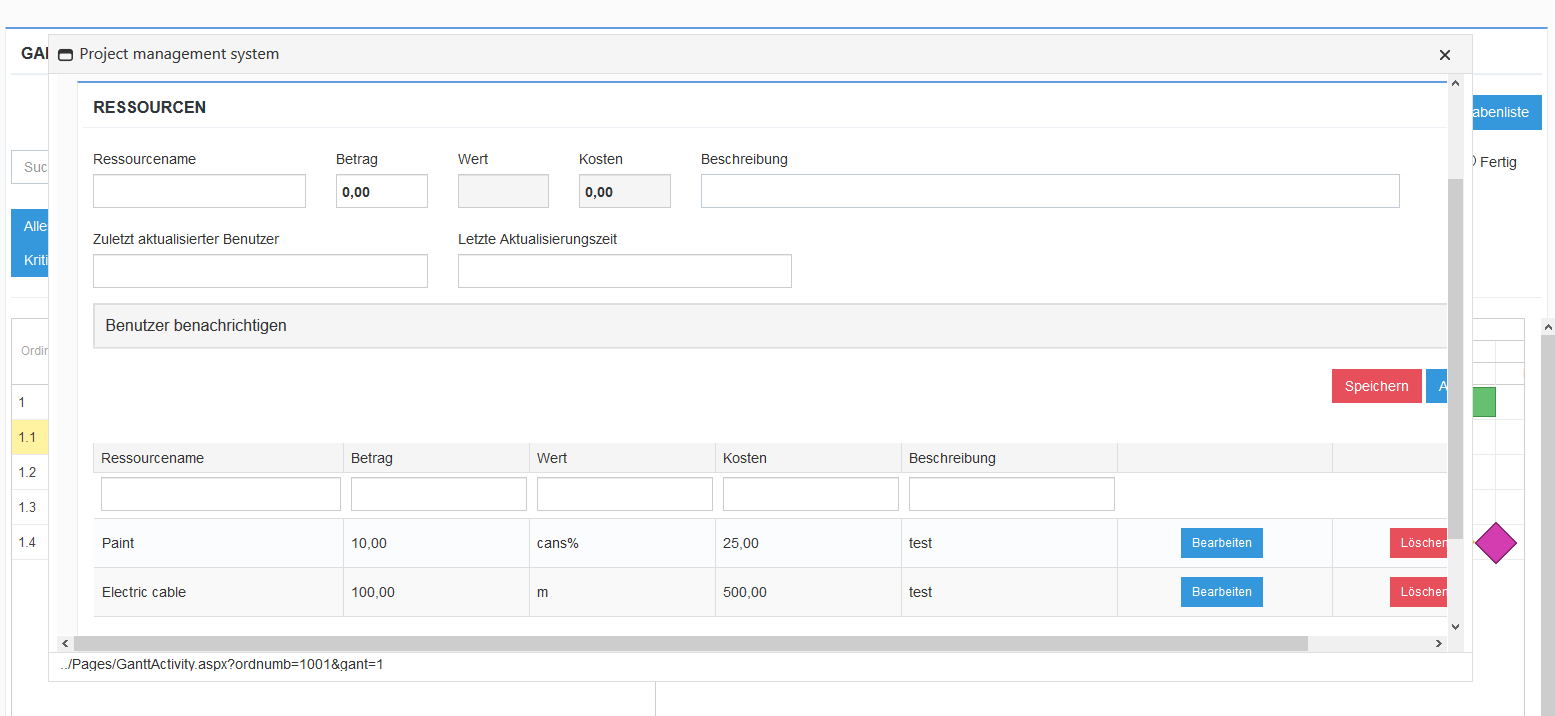Screen dimensions: 1555x716
Task: Click the Betrag filter box in the table
Action: coord(439,494)
